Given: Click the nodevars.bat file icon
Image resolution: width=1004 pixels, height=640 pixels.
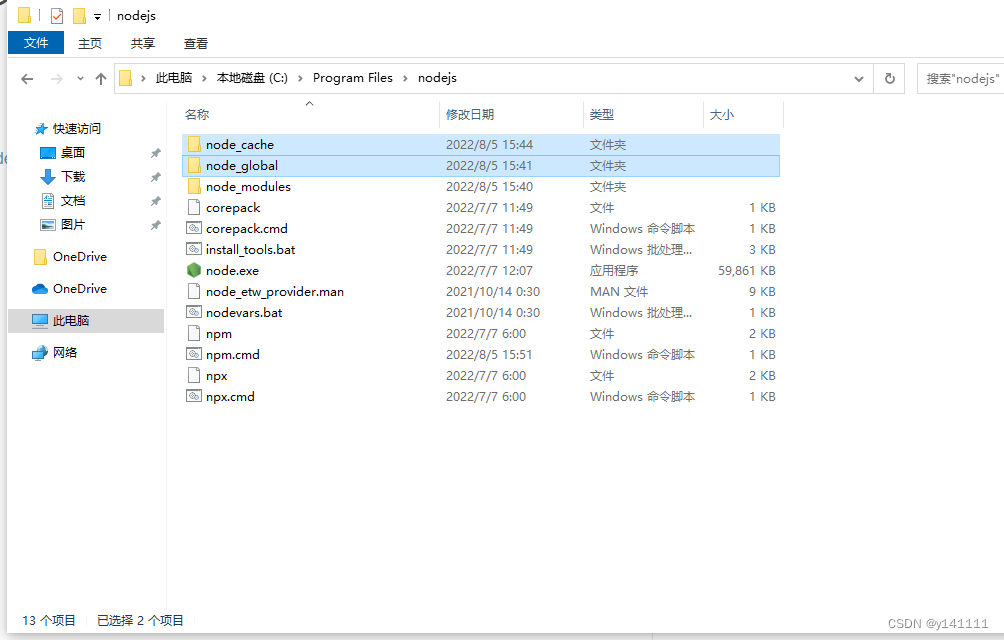Looking at the screenshot, I should coord(194,312).
